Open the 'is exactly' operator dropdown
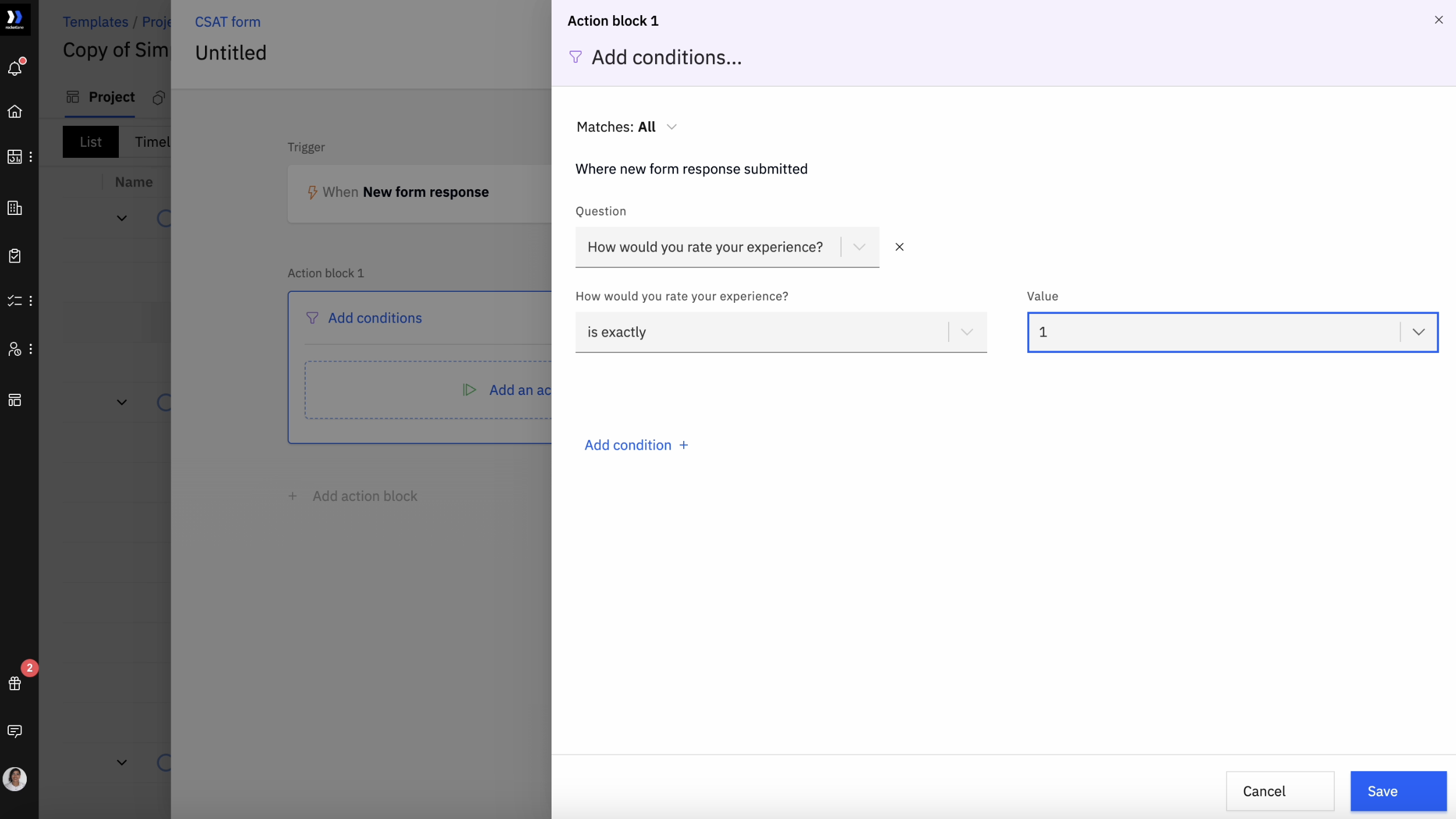Screen dimensions: 1456x819 pyautogui.click(x=780, y=332)
